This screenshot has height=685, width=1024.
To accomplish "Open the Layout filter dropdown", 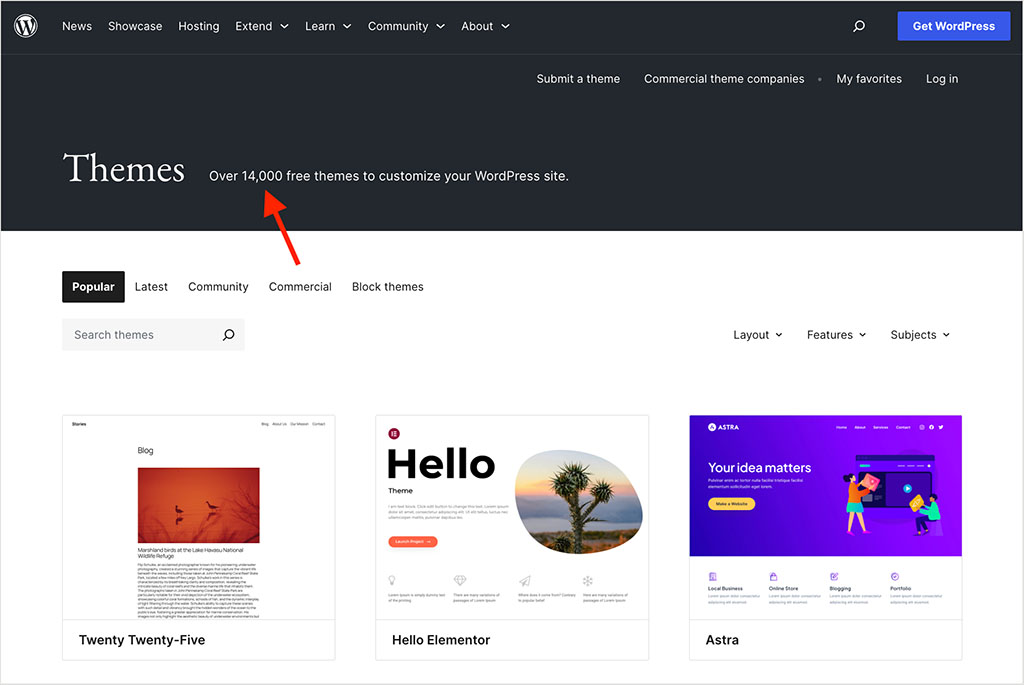I will pos(757,334).
